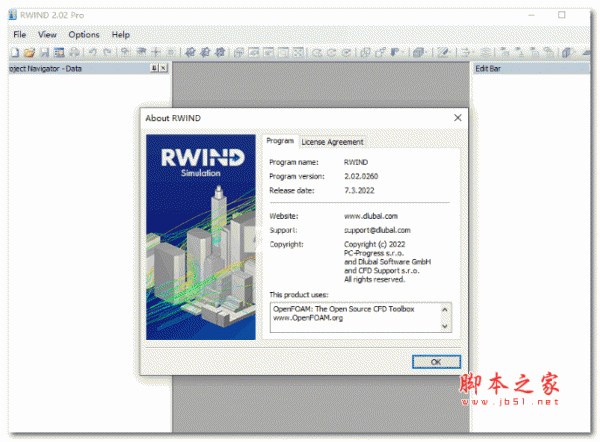This screenshot has height=442, width=600.
Task: Click the www.dlubal.com website link
Action: click(371, 216)
